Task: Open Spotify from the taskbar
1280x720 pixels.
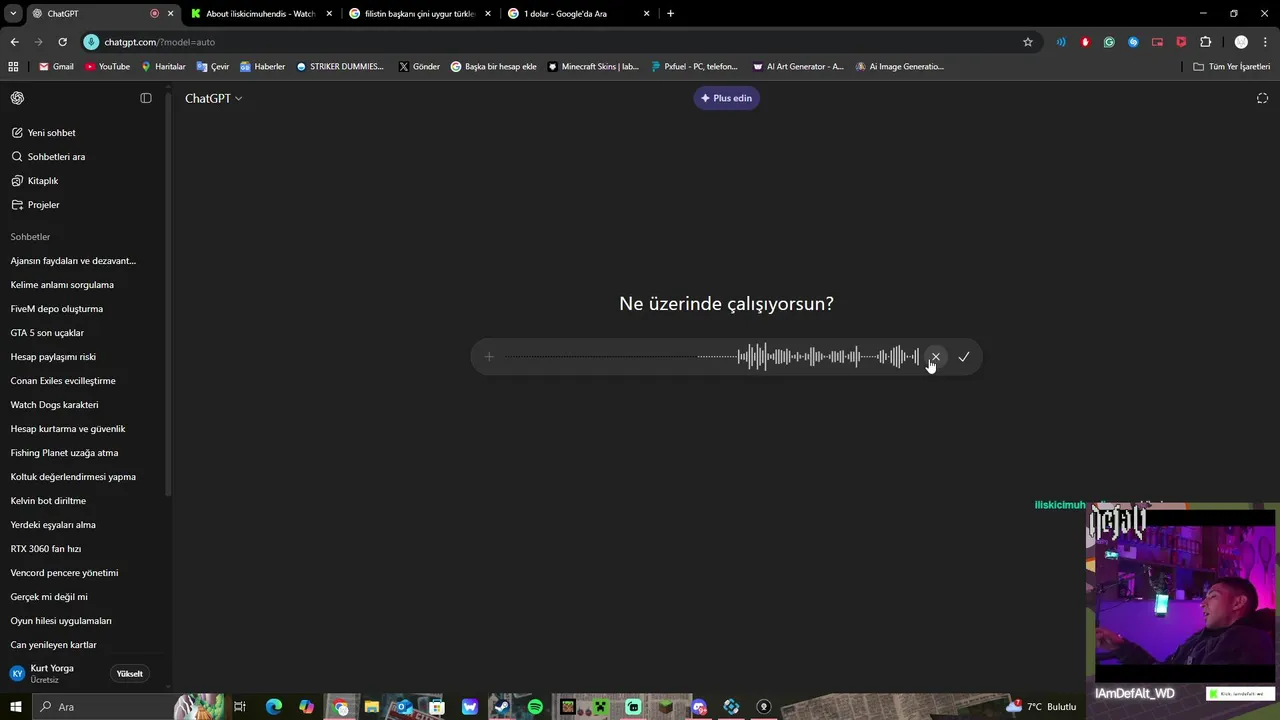Action: [535, 707]
